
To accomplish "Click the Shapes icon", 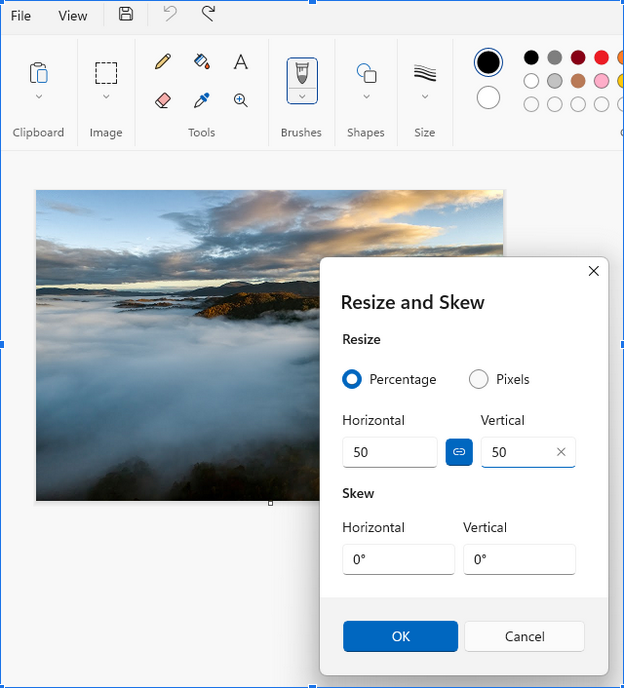I will tap(366, 73).
